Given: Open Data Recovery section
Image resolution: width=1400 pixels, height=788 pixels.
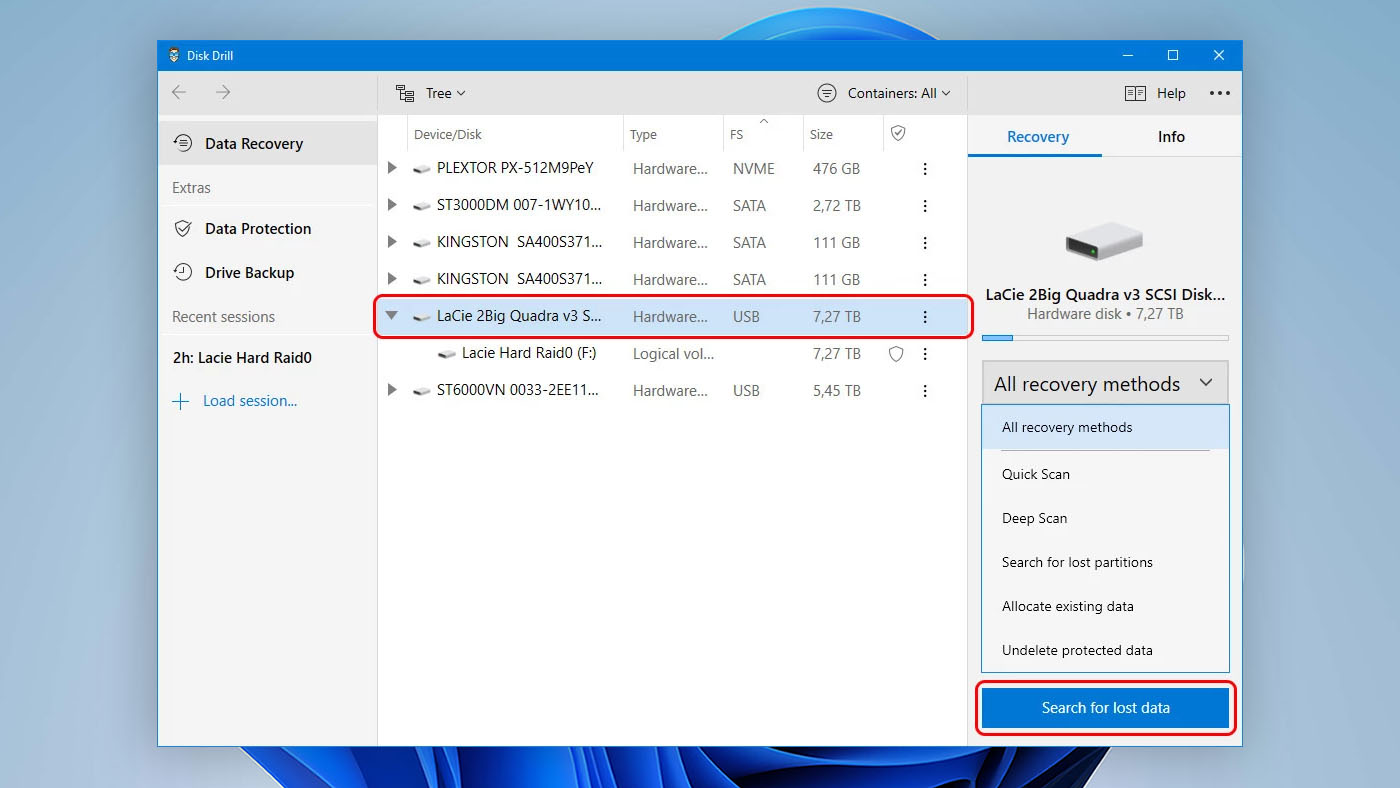Looking at the screenshot, I should tap(267, 143).
